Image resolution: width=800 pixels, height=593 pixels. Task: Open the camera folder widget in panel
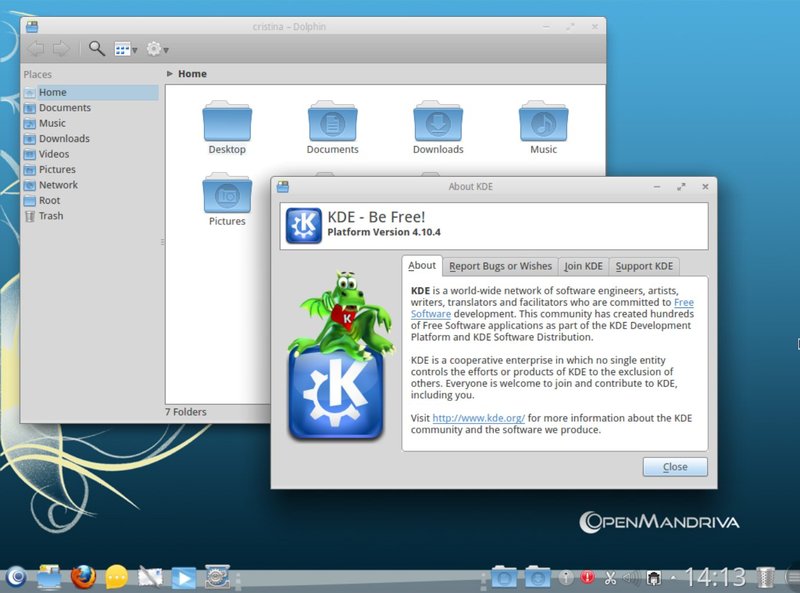click(x=504, y=577)
